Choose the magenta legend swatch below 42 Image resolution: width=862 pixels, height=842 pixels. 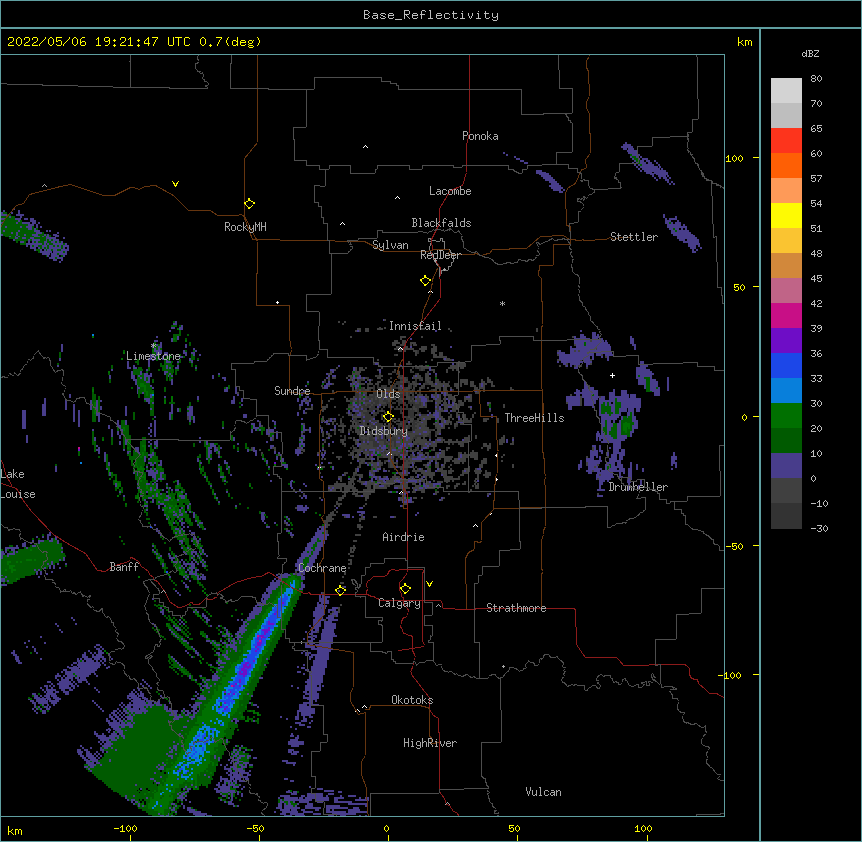coord(786,315)
